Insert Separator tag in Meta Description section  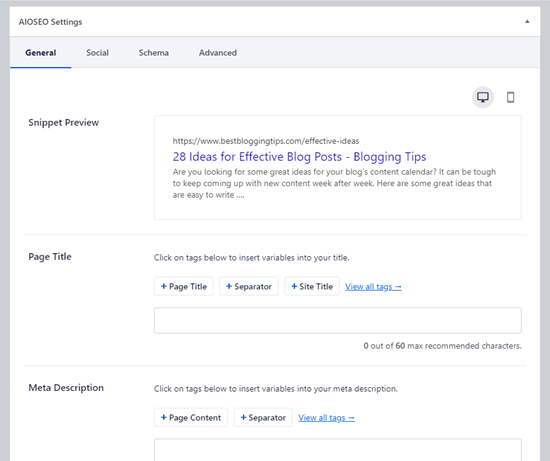click(263, 417)
